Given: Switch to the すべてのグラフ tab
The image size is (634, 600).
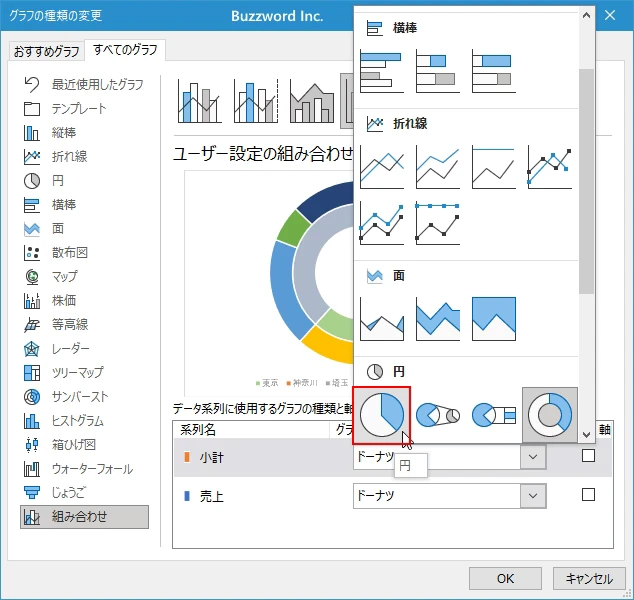Looking at the screenshot, I should pyautogui.click(x=126, y=50).
